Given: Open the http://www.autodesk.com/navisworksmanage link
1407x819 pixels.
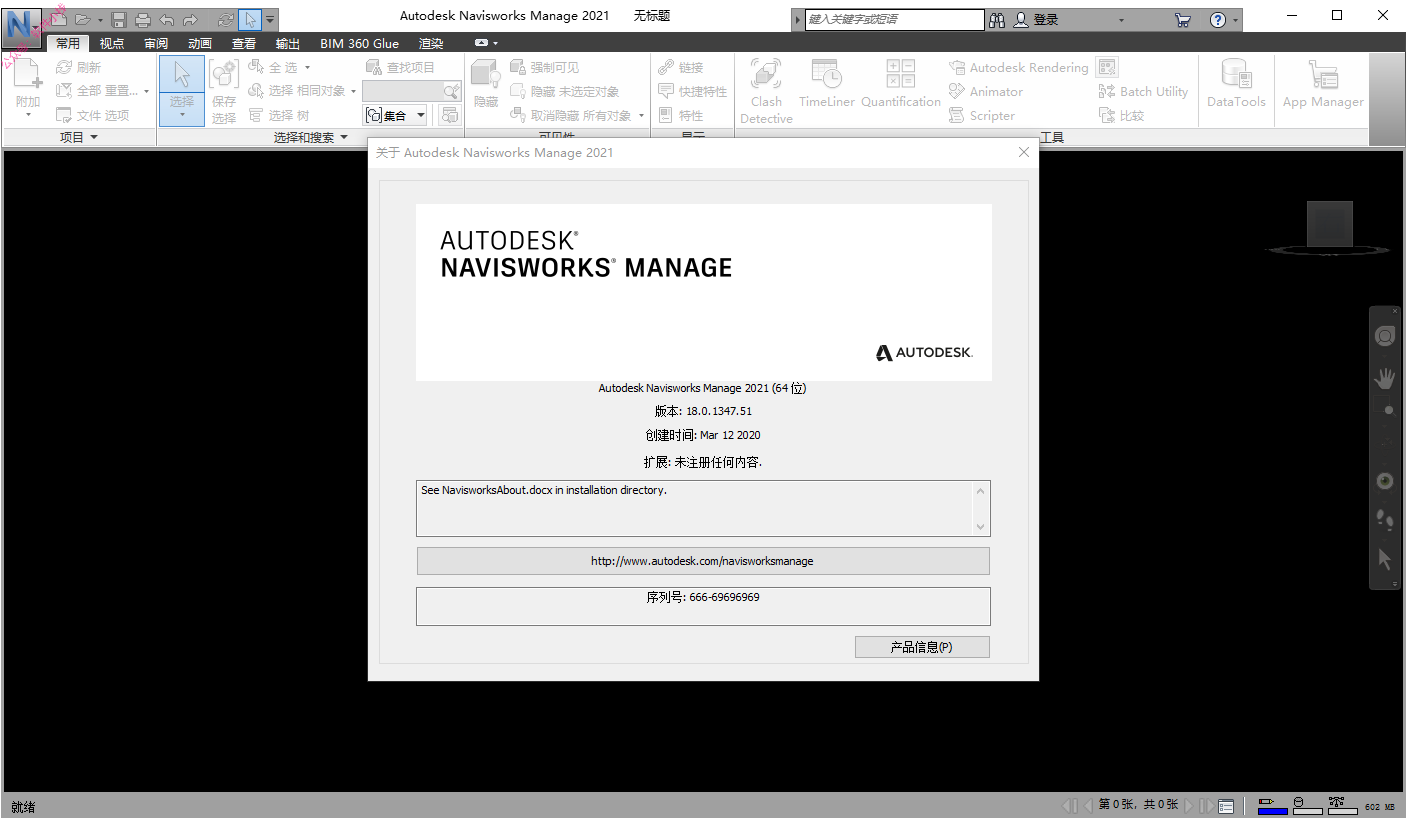Looking at the screenshot, I should [703, 561].
